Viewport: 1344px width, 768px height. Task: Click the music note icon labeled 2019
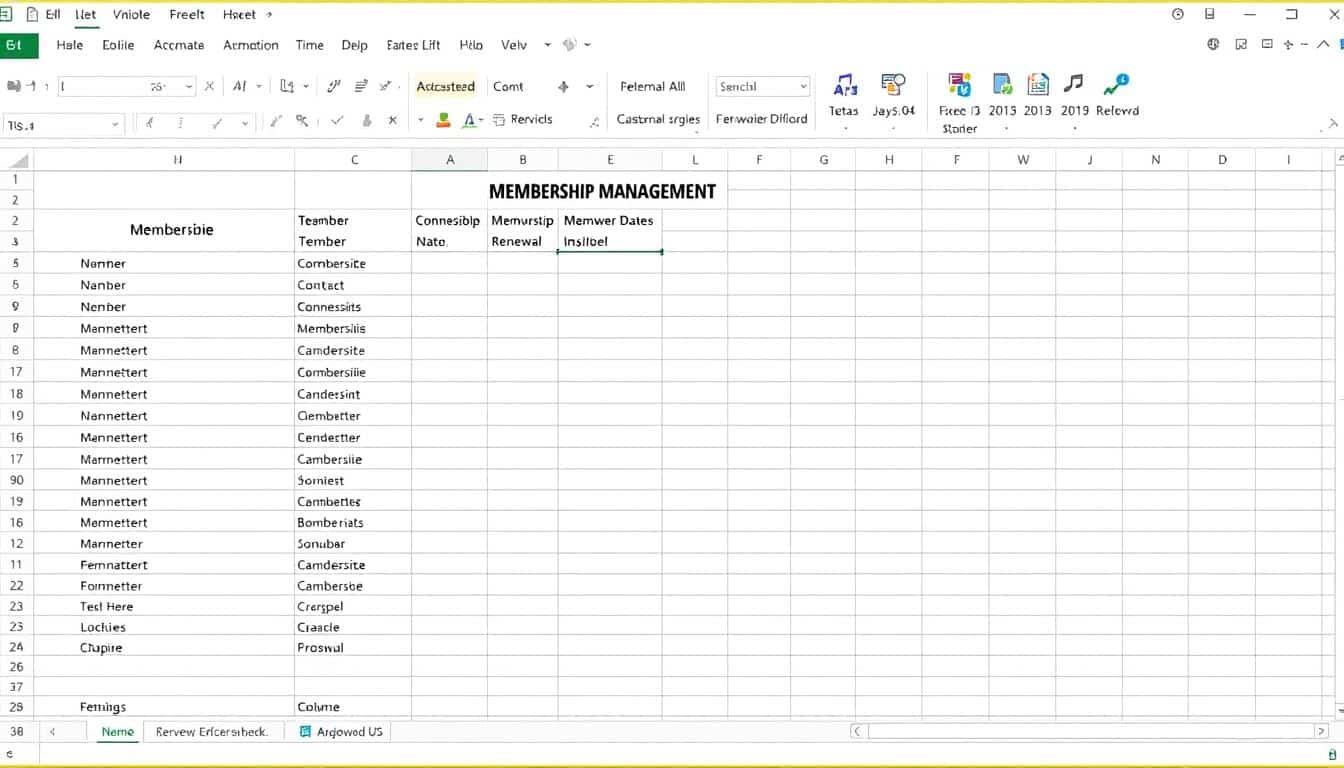pyautogui.click(x=1074, y=84)
